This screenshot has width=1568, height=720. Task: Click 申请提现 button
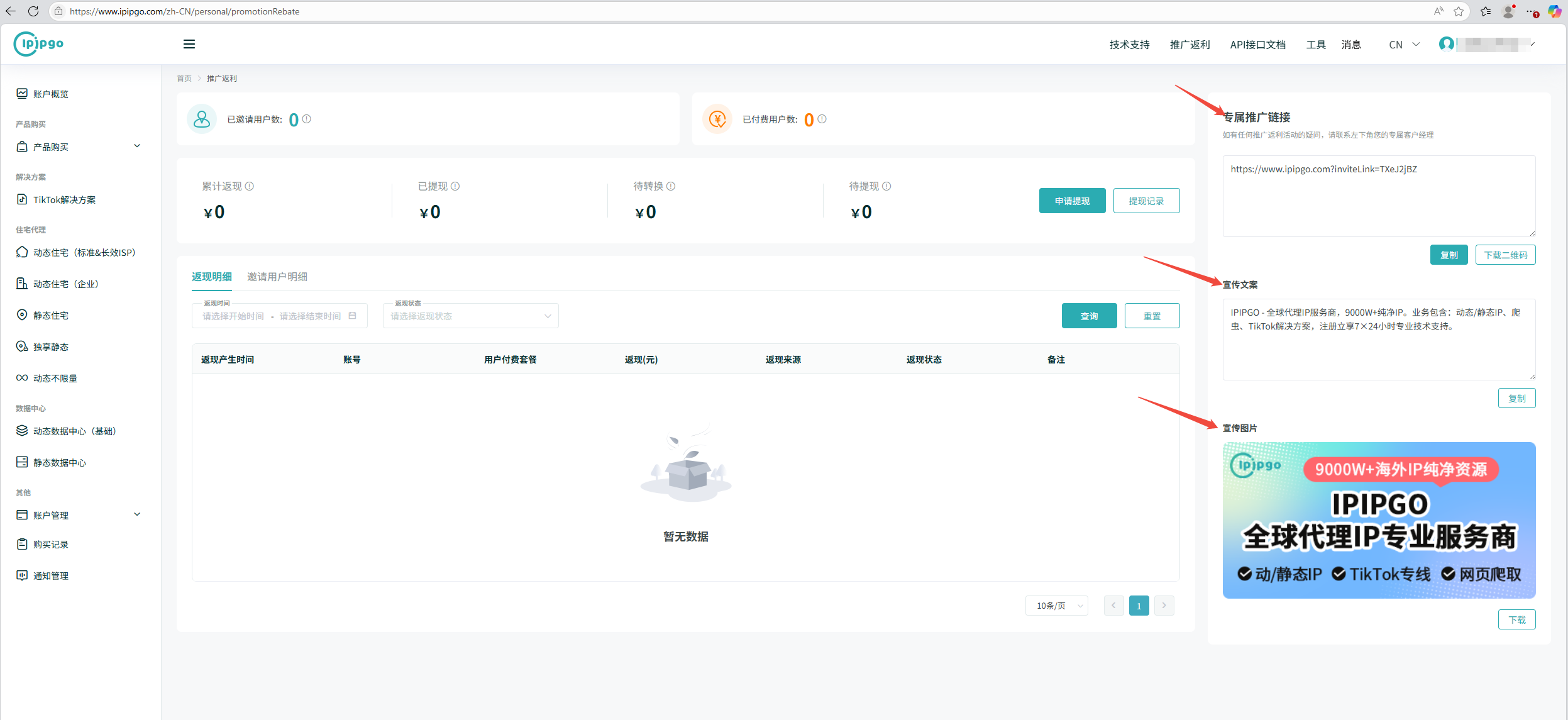[x=1072, y=201]
